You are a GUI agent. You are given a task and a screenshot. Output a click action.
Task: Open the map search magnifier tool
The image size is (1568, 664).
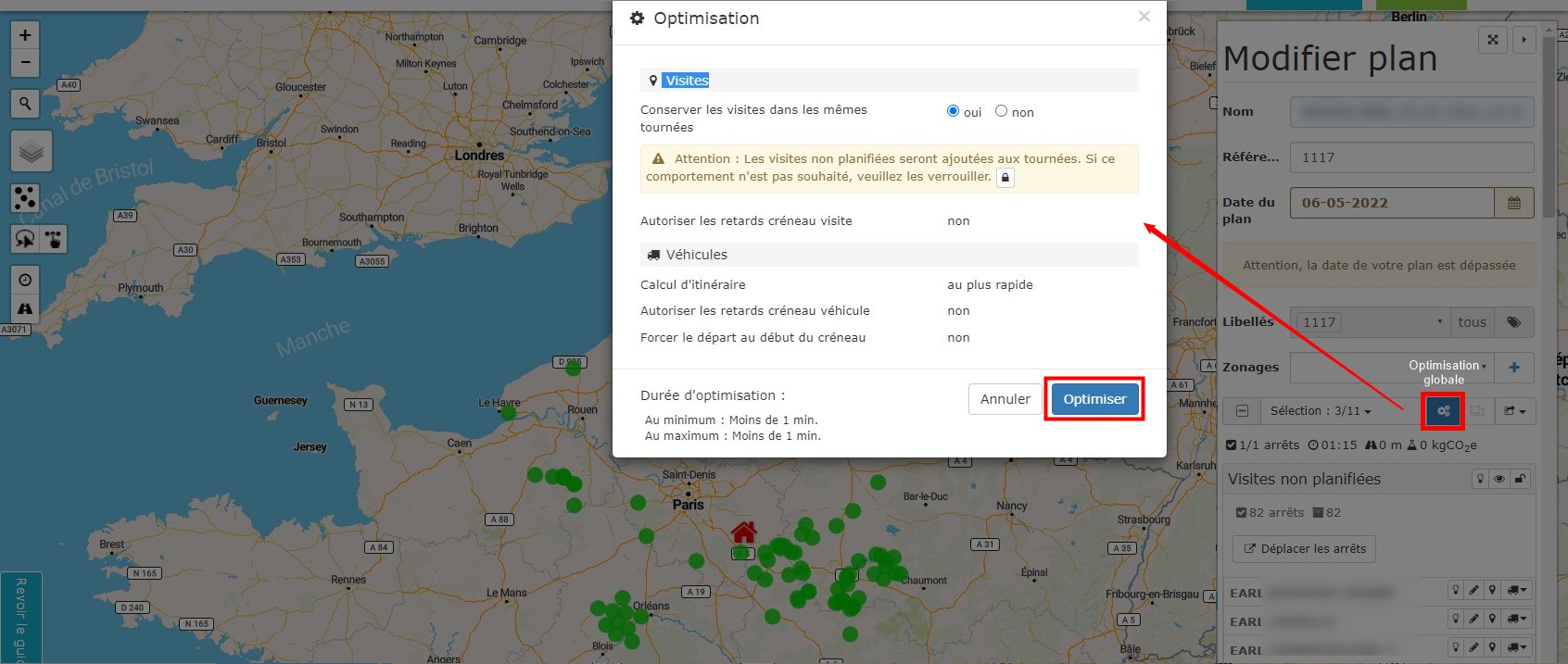(25, 104)
